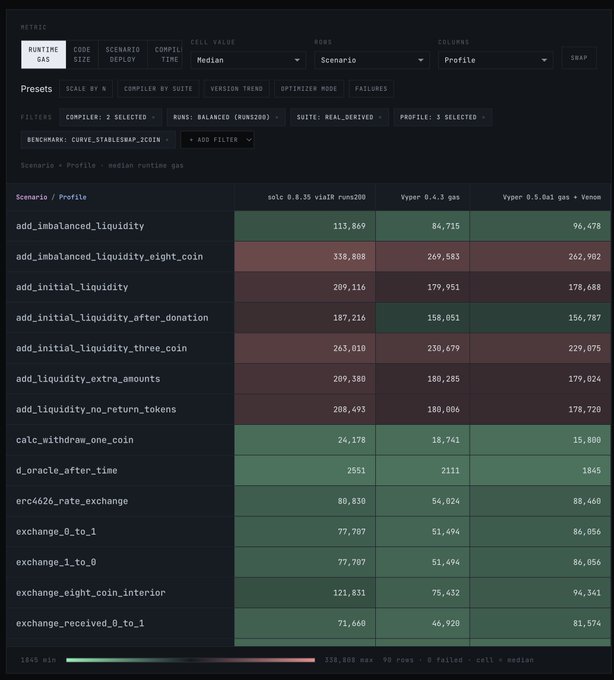Click the 262,902 cell

(540, 256)
